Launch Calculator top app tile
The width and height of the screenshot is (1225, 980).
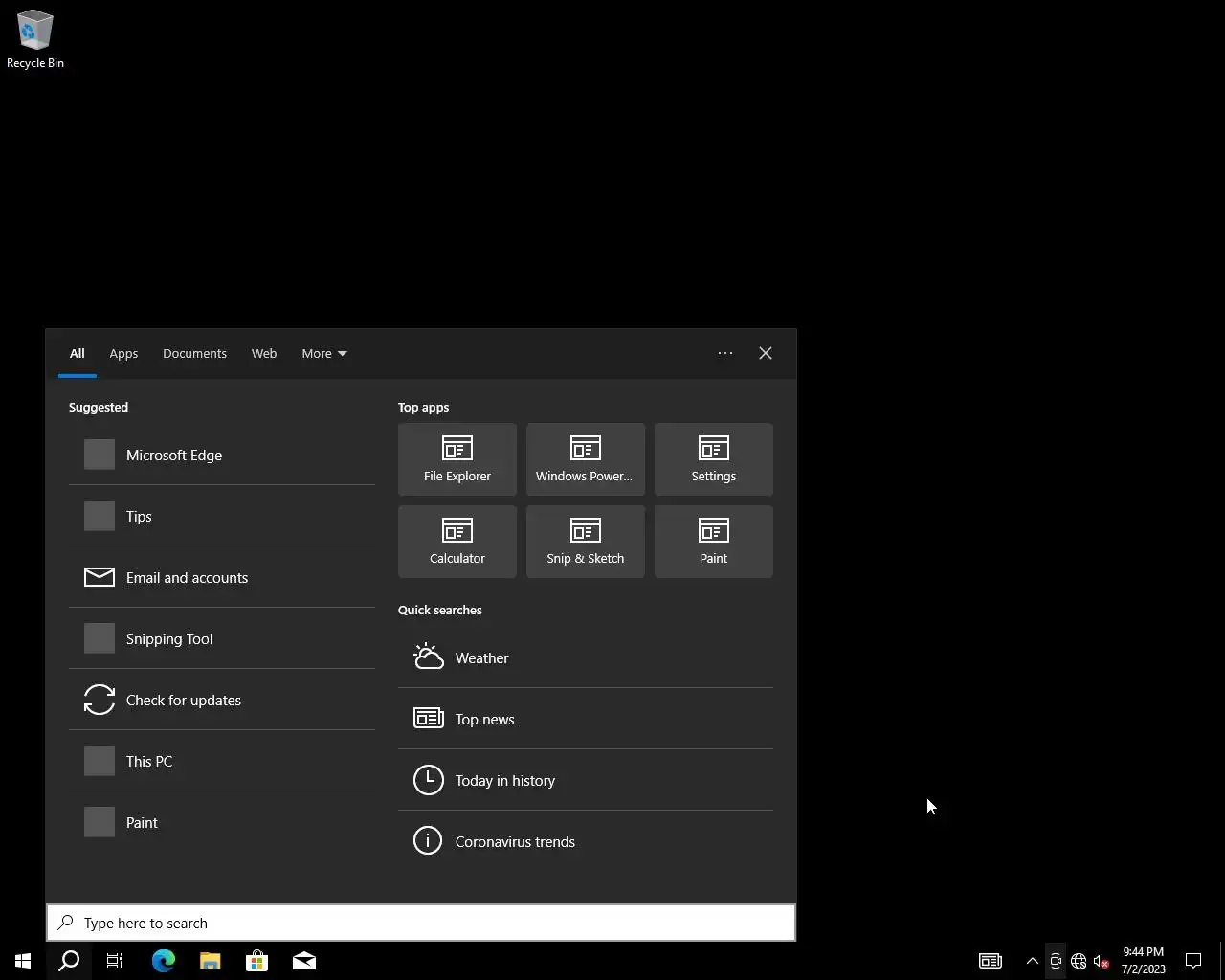(457, 542)
